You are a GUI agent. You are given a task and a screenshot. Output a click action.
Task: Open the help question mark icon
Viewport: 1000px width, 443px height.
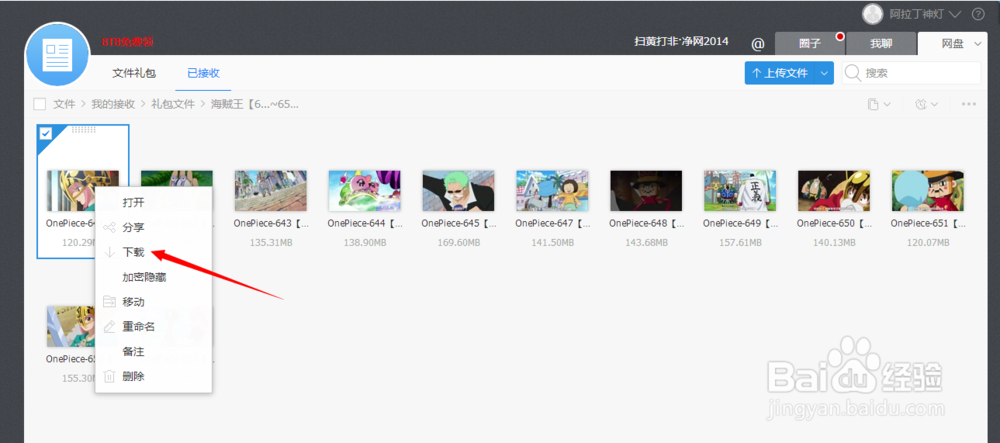978,14
